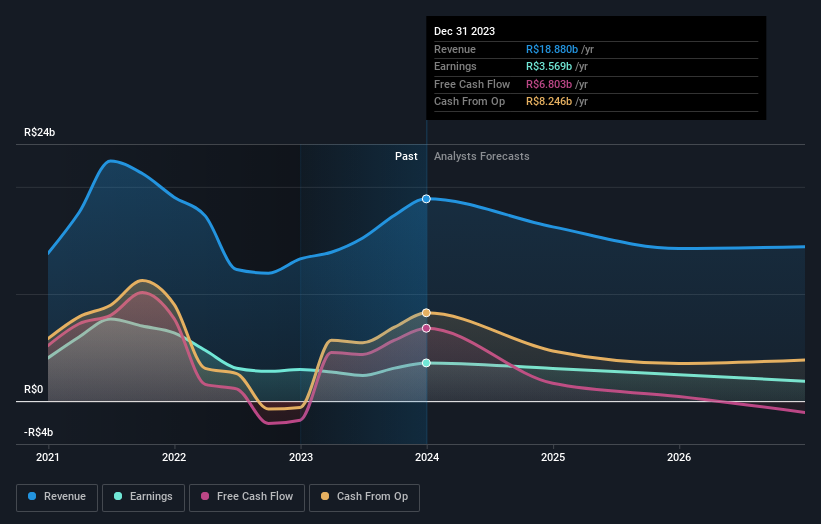Viewport: 821px width, 524px height.
Task: Click the Analysts Forecasts label
Action: click(x=482, y=157)
